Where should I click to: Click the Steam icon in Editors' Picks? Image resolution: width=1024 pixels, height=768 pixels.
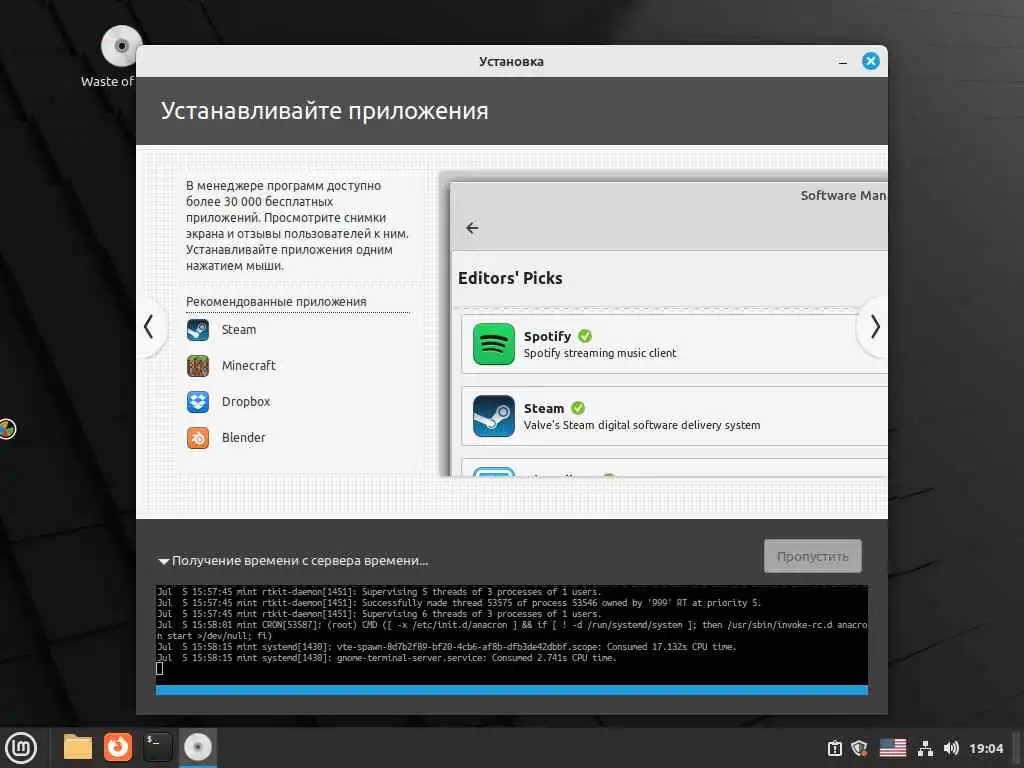(494, 416)
